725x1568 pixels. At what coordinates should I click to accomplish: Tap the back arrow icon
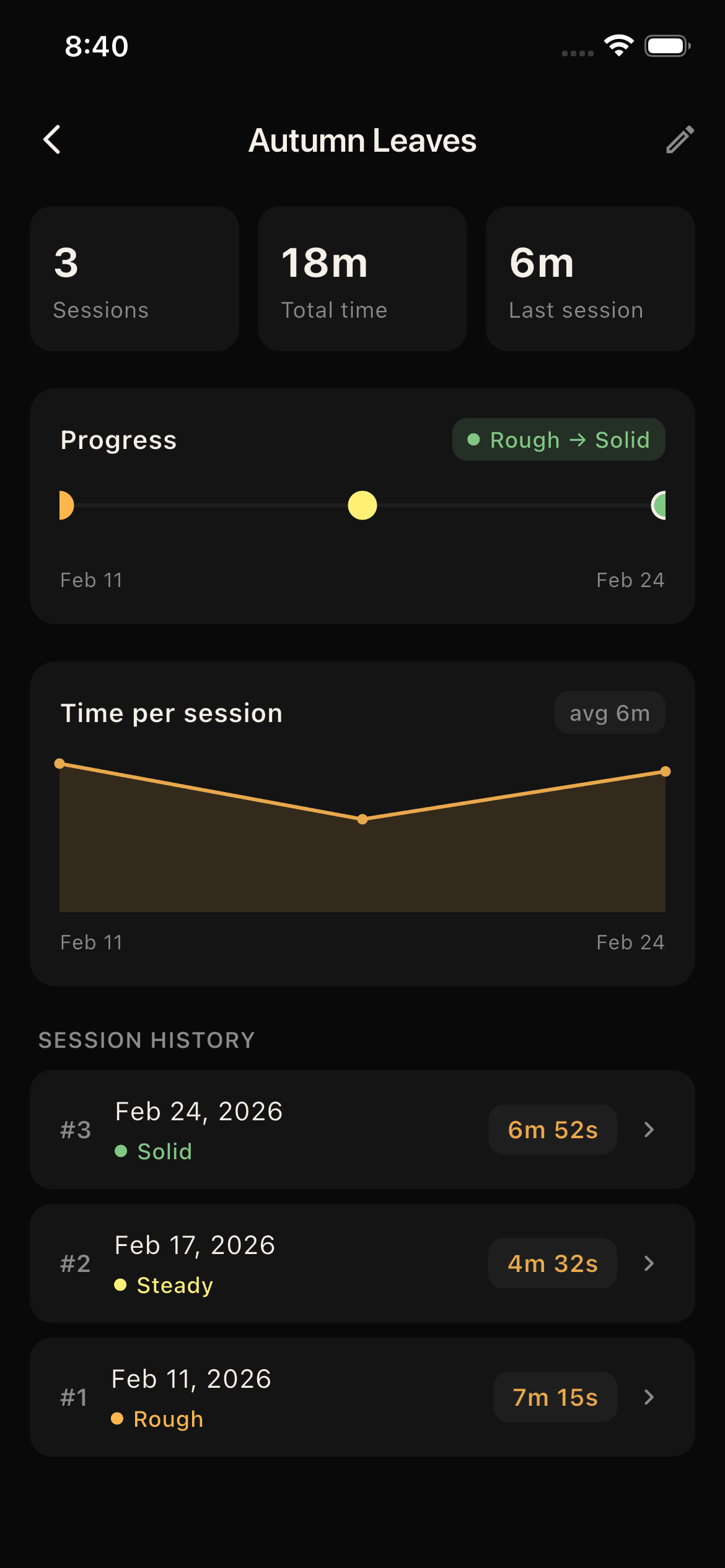click(x=52, y=140)
